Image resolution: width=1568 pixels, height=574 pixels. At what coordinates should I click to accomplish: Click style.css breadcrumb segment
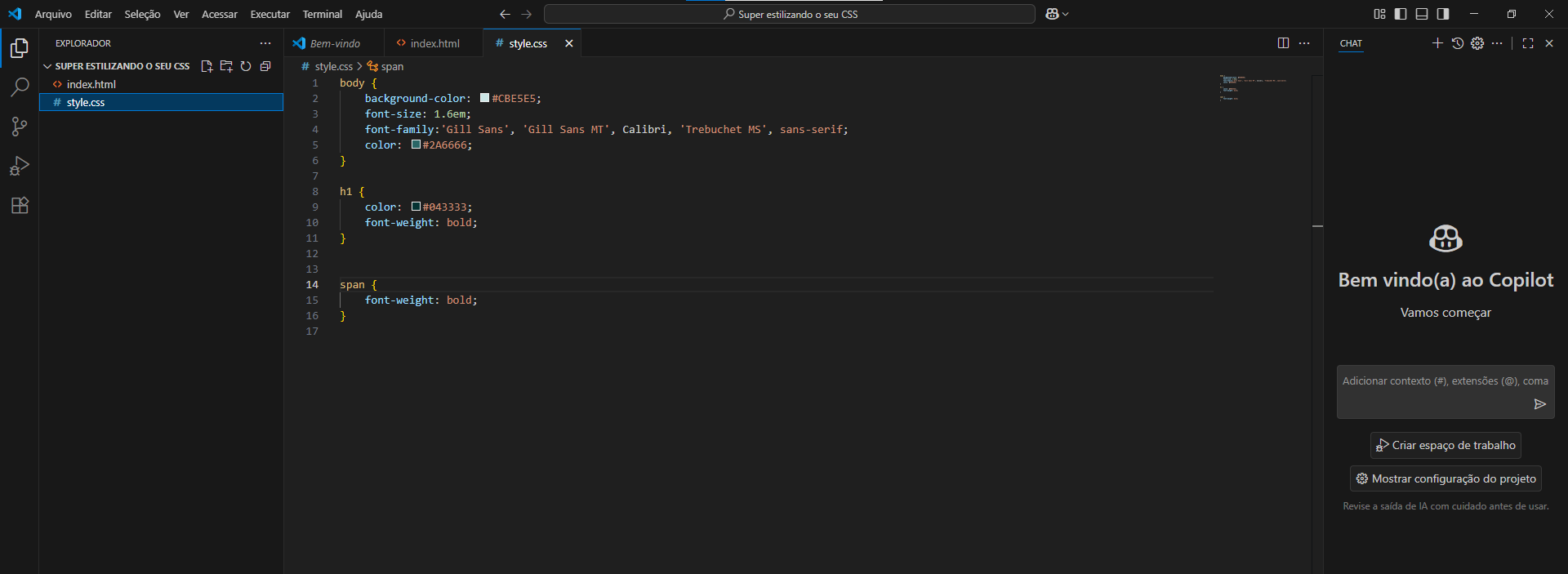[x=333, y=66]
